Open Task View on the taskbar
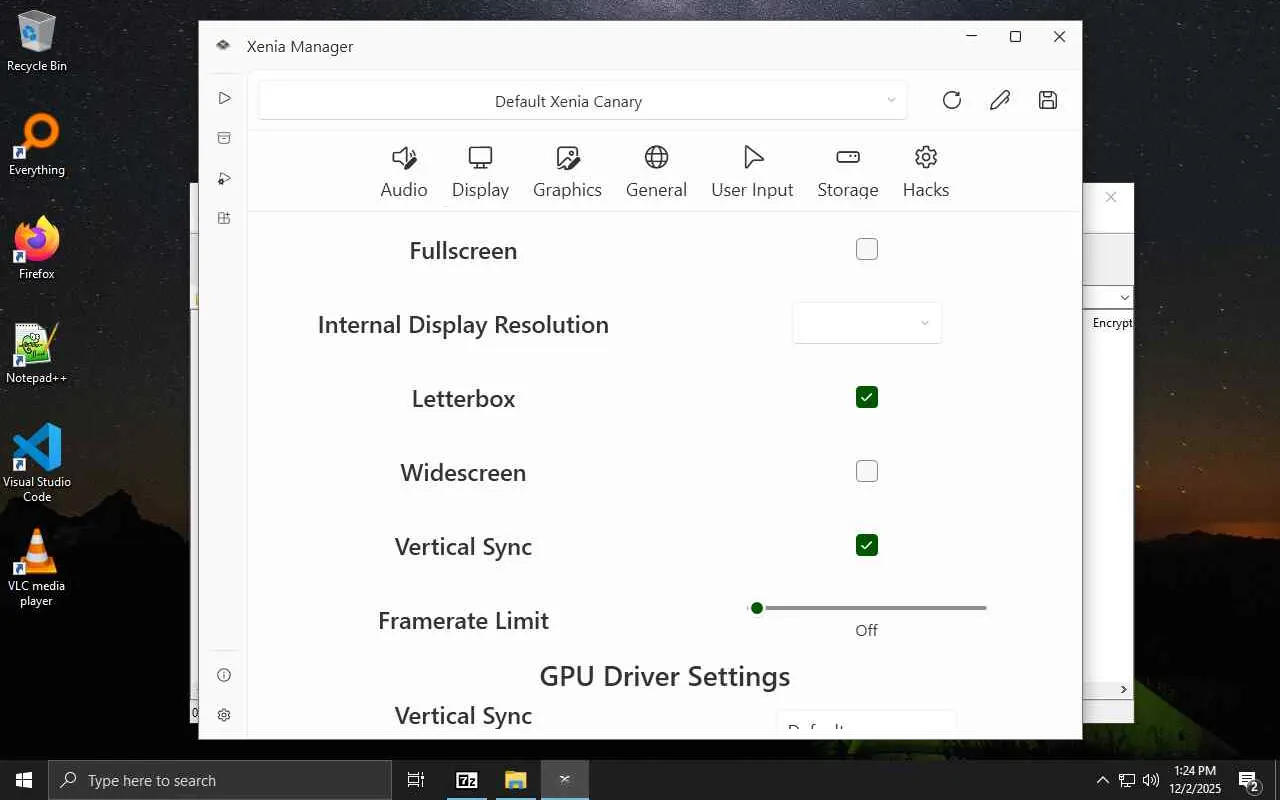1280x800 pixels. pos(416,780)
